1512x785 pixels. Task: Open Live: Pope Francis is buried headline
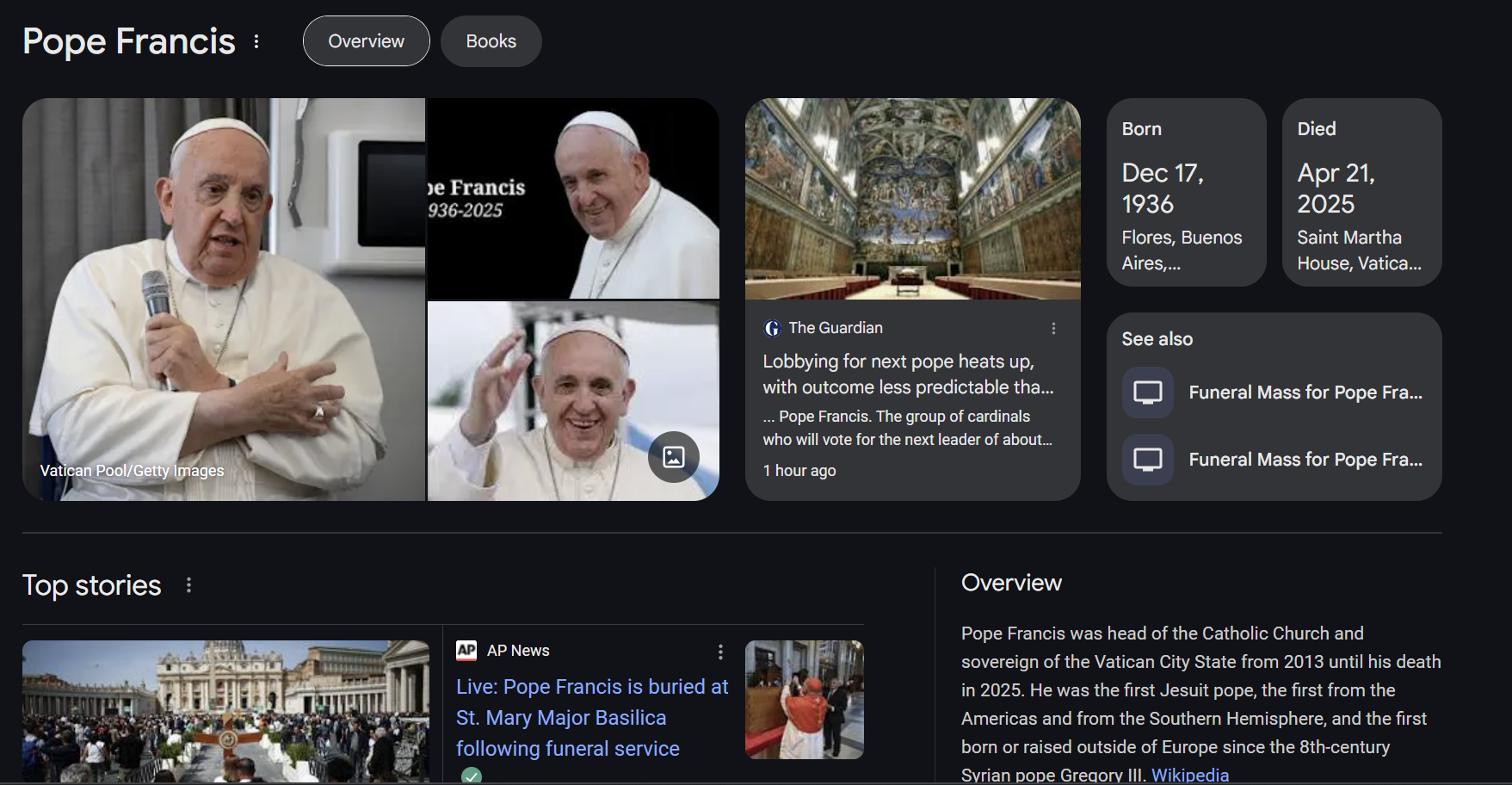[x=592, y=717]
